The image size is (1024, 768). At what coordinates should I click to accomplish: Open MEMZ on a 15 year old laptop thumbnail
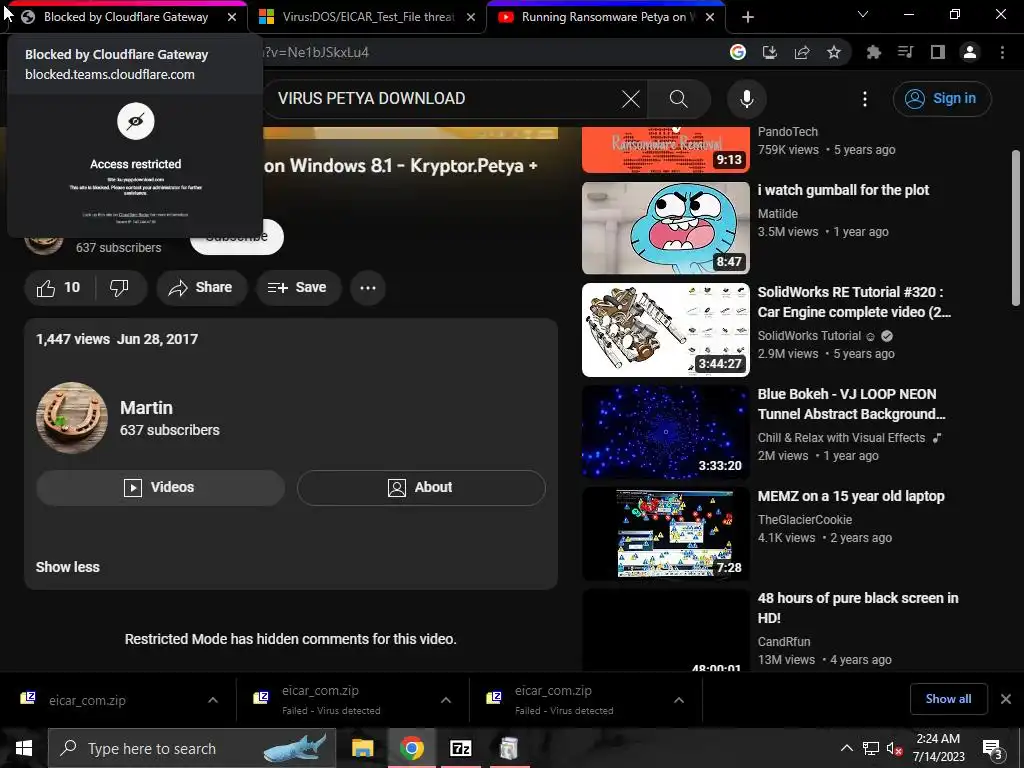665,534
